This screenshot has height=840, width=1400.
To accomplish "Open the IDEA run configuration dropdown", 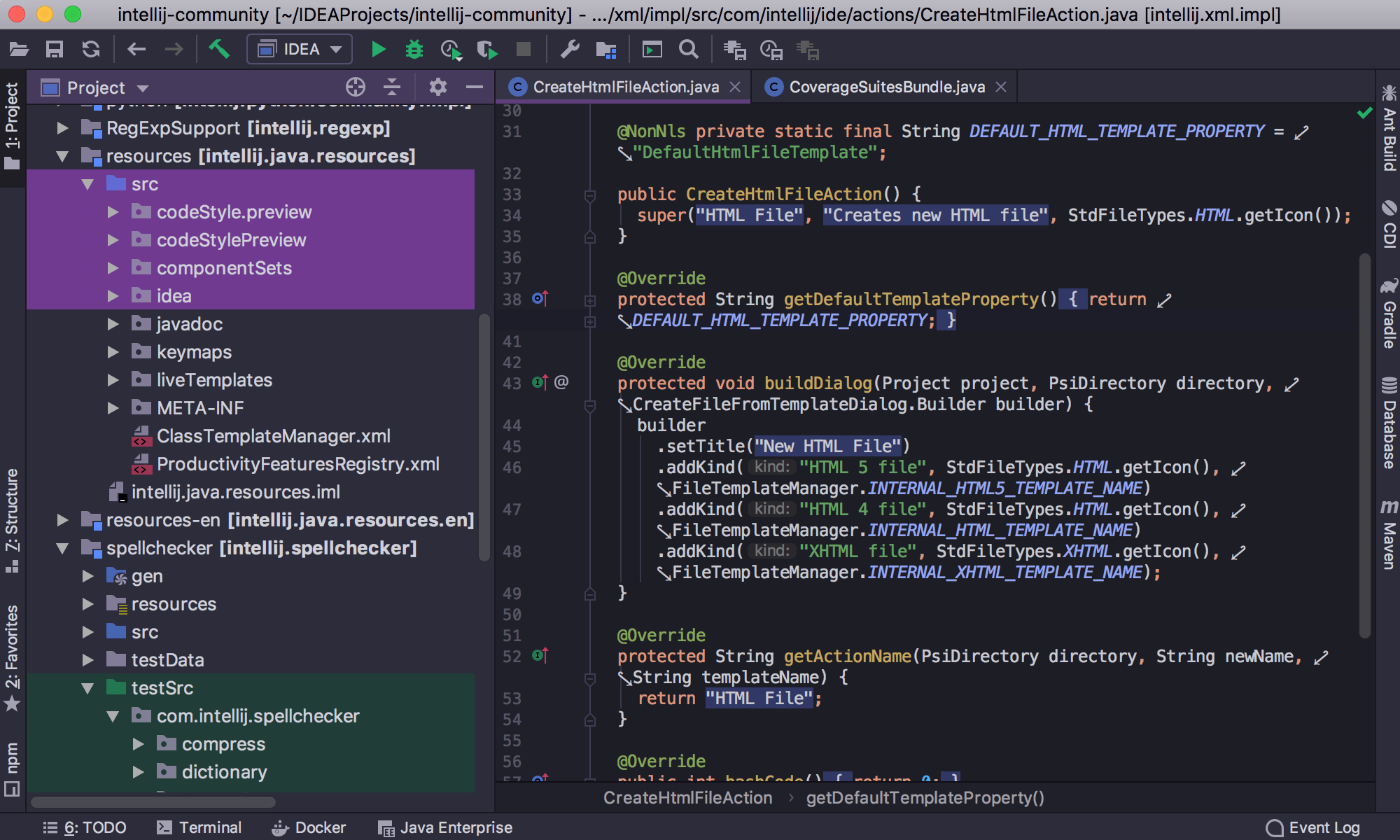I will (299, 49).
